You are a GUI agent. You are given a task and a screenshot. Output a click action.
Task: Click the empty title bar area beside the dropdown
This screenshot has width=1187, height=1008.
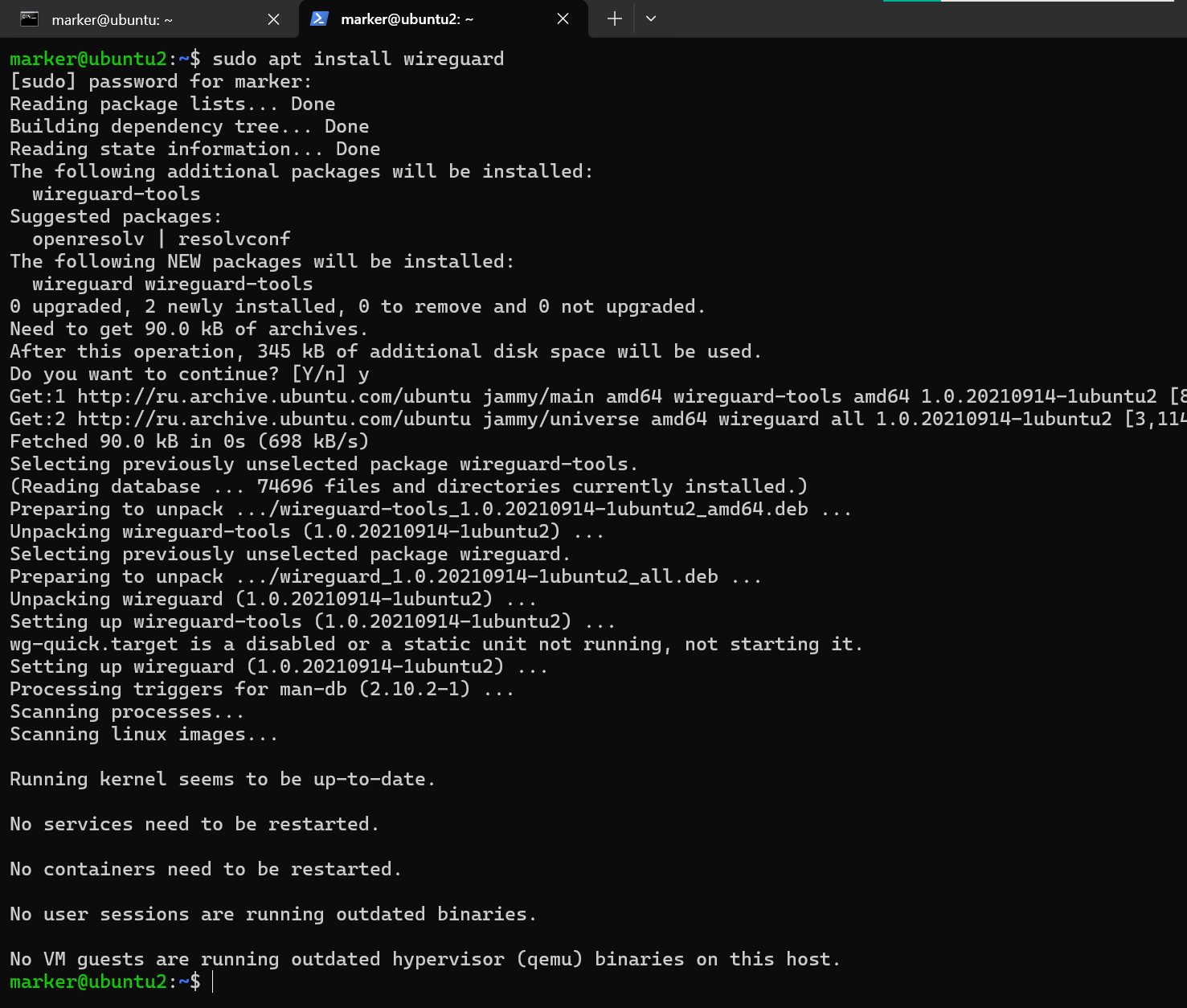point(884,20)
